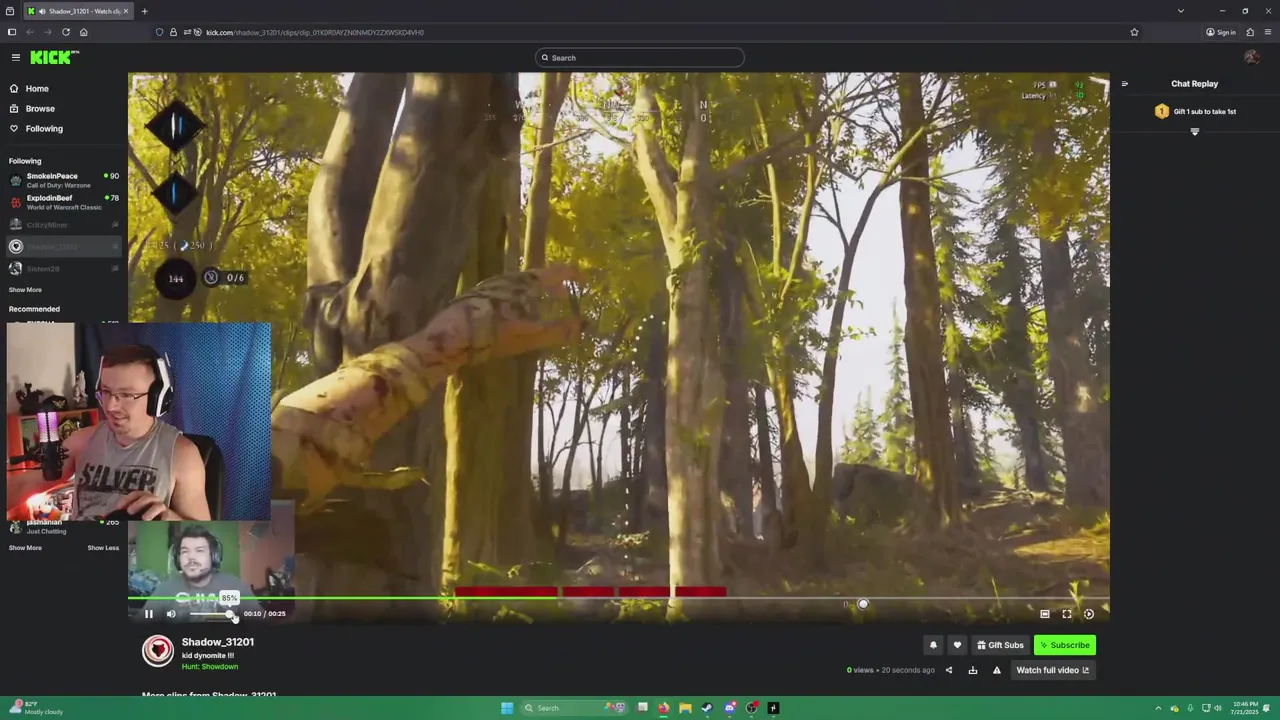Enter fullscreen mode in the player
Viewport: 1280px width, 720px height.
[1067, 614]
